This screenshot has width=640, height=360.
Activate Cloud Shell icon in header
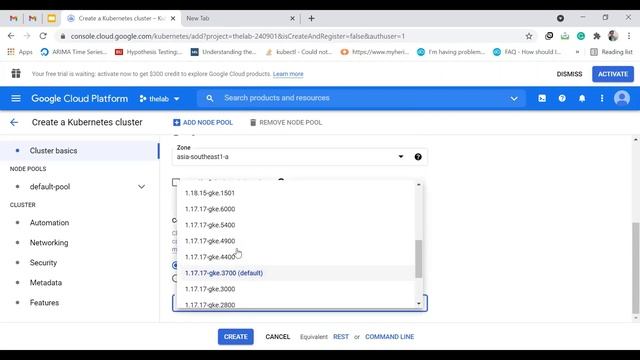(542, 98)
